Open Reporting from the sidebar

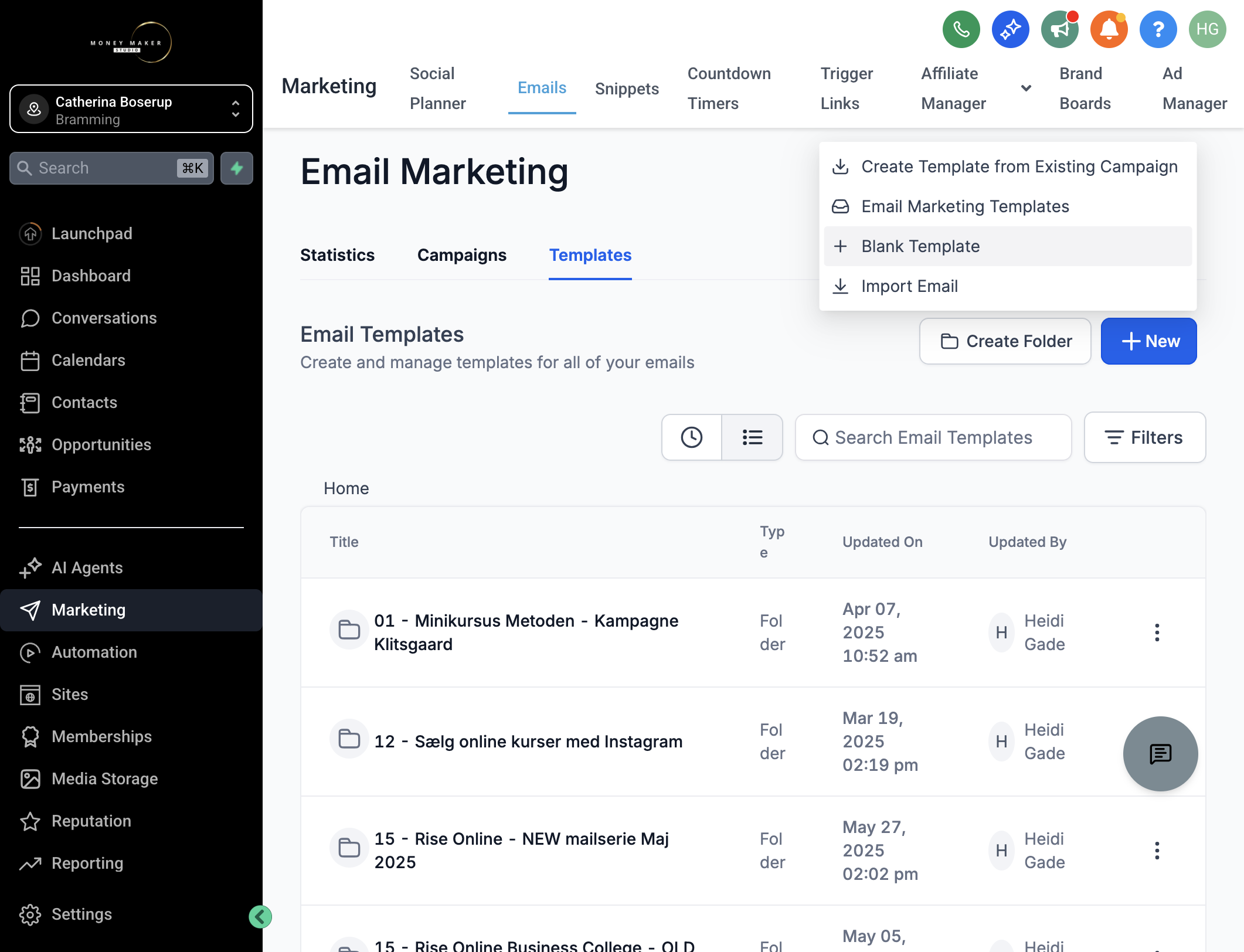point(131,863)
